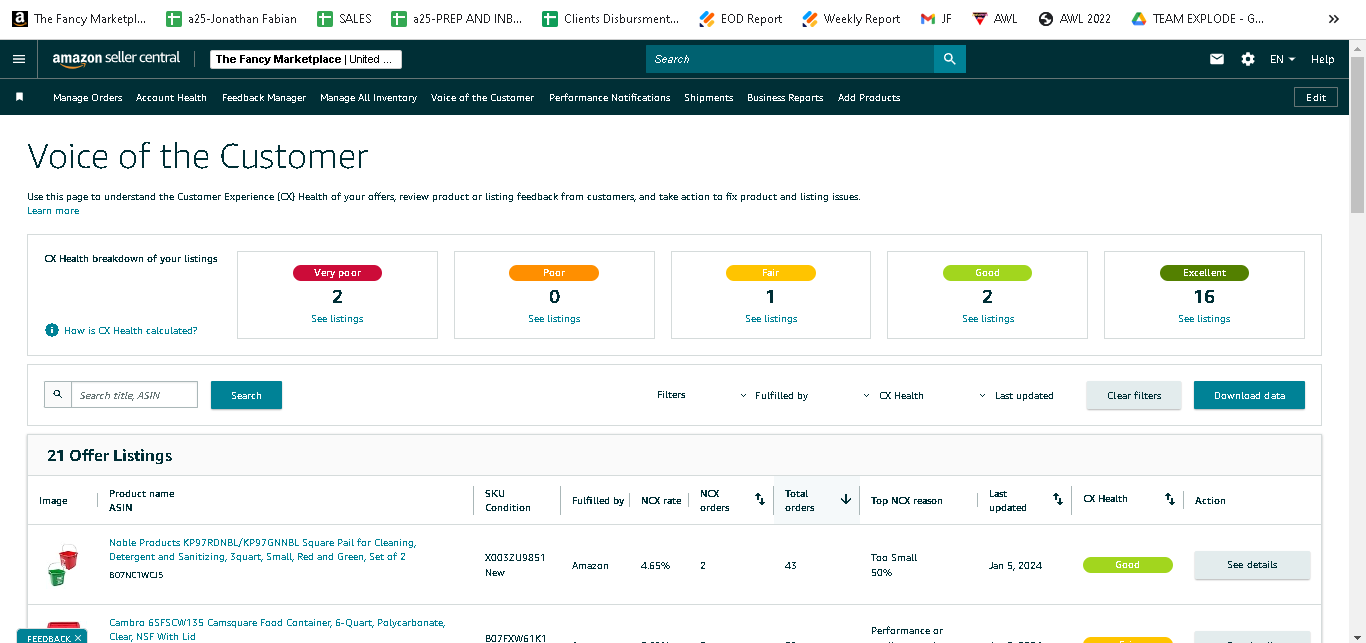Open the settings gear icon

1248,59
